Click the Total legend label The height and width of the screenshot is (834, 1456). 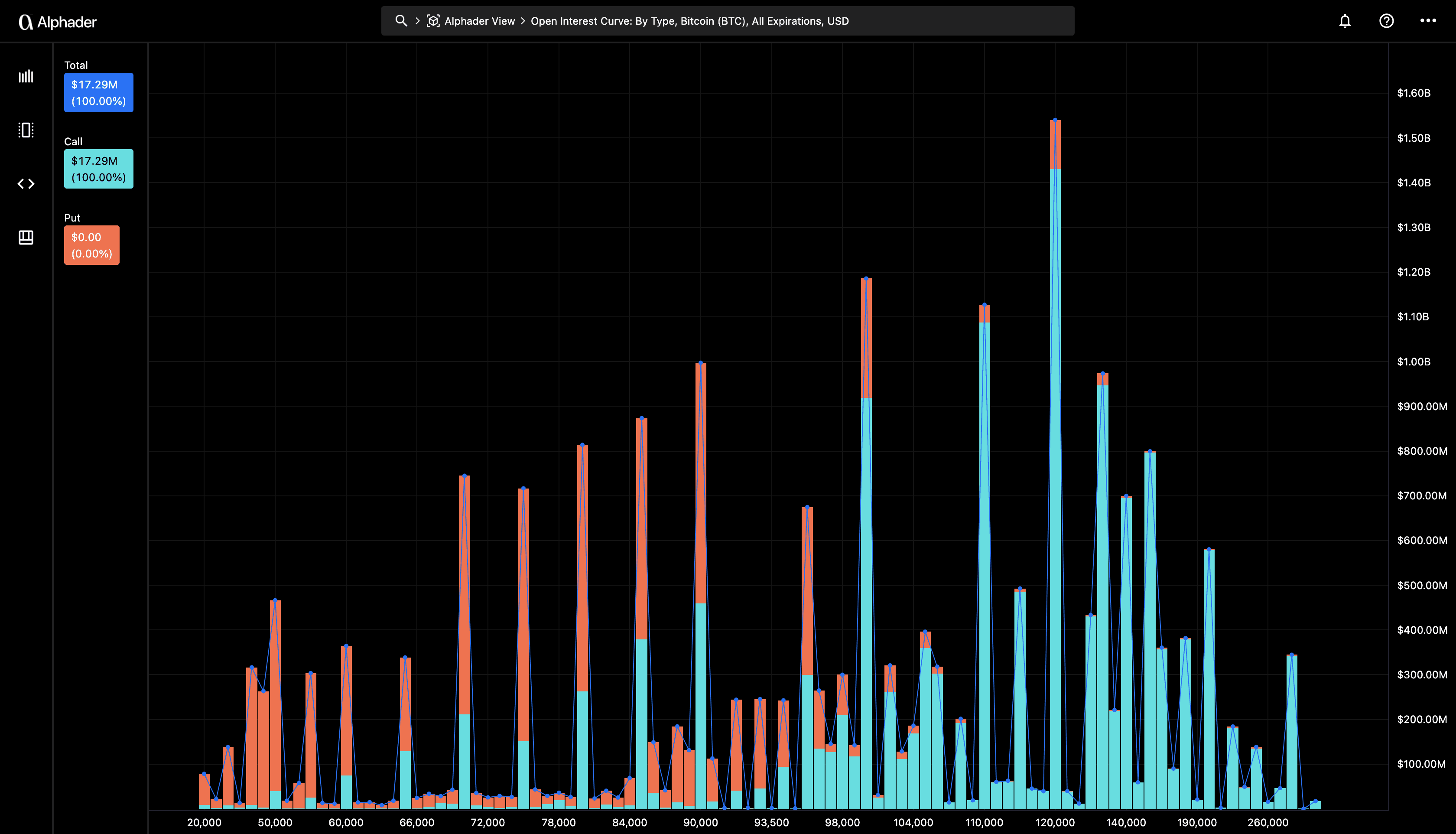pos(75,65)
